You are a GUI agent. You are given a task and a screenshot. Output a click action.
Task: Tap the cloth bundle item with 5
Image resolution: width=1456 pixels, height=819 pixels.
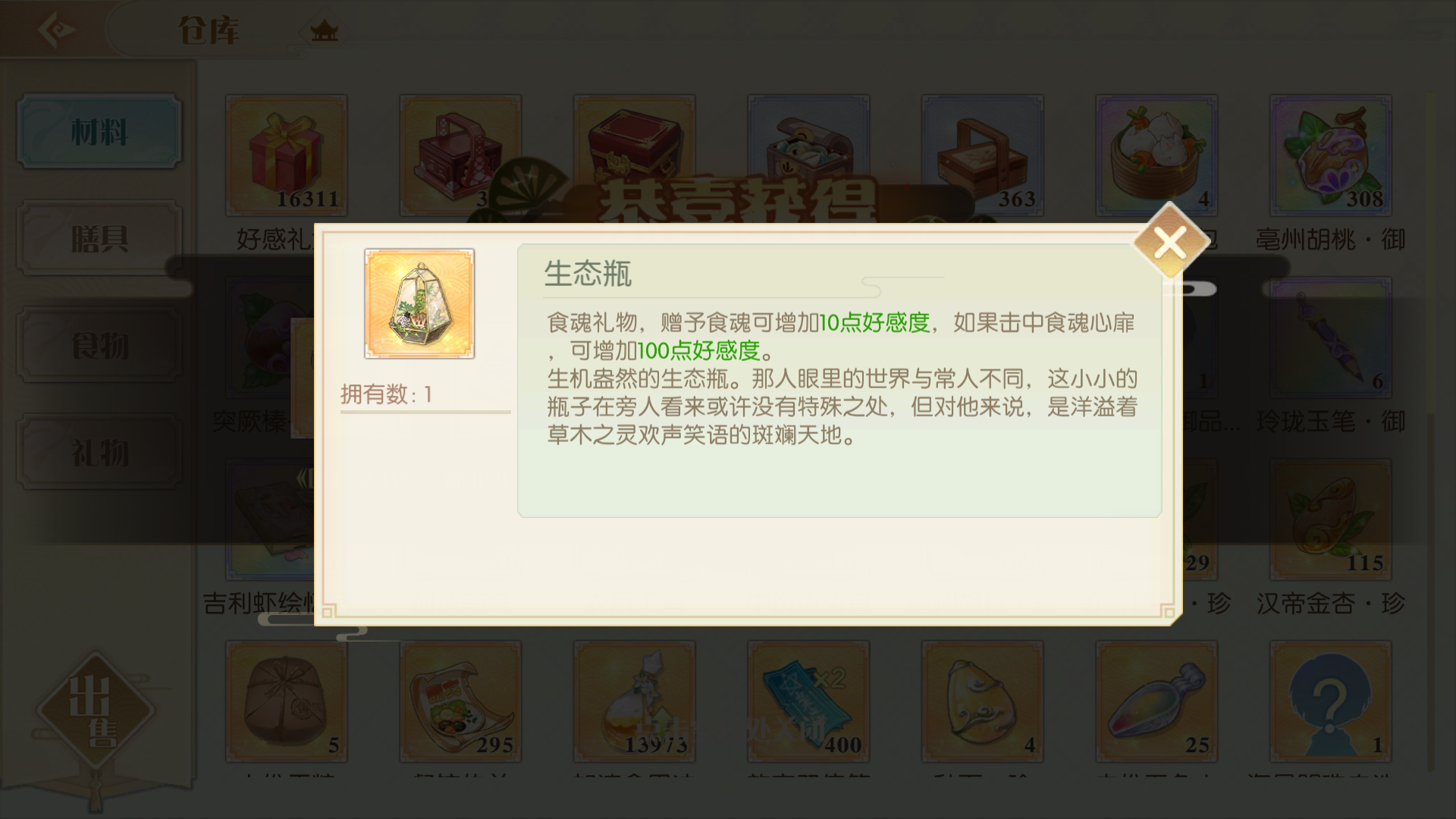point(287,701)
